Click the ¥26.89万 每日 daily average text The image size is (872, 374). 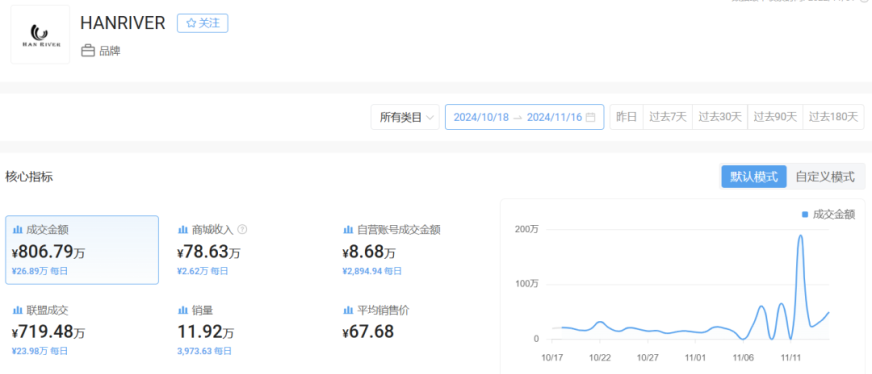click(40, 271)
